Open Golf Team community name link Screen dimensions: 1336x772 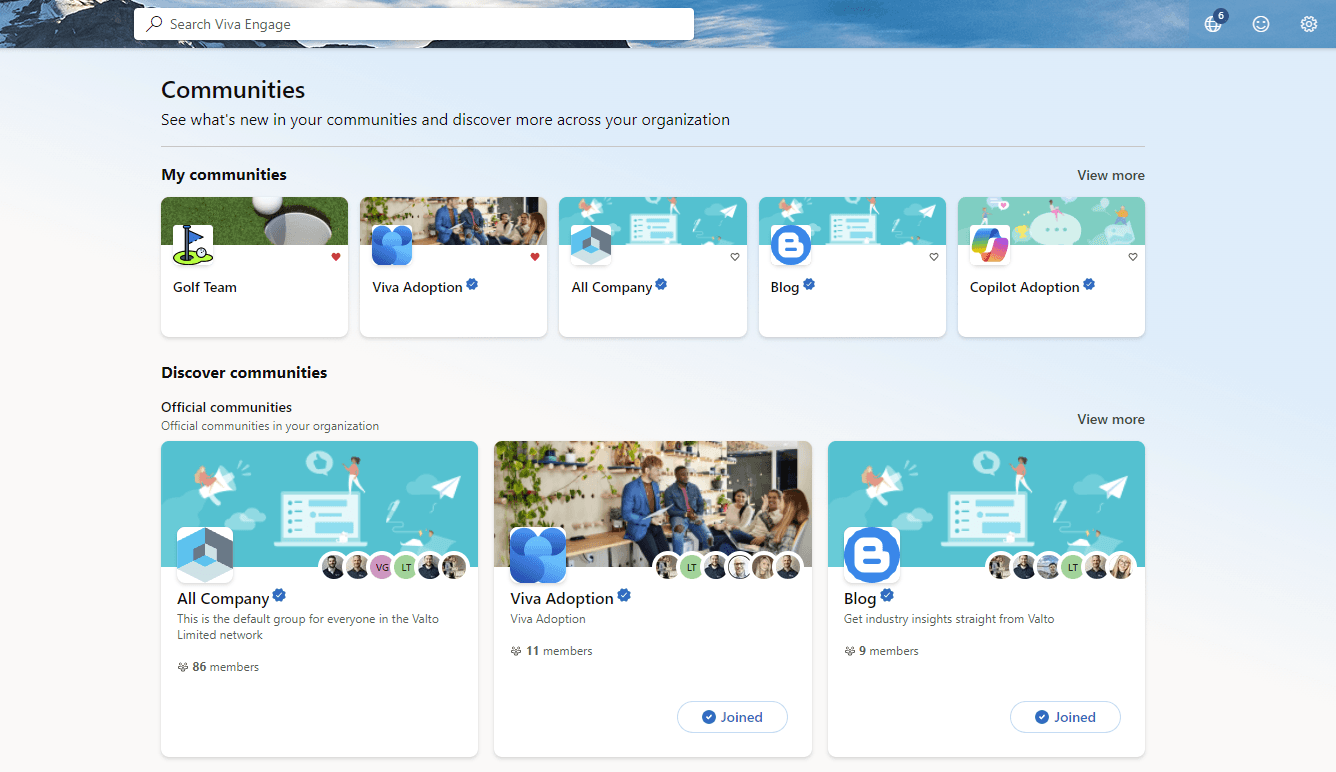click(205, 287)
